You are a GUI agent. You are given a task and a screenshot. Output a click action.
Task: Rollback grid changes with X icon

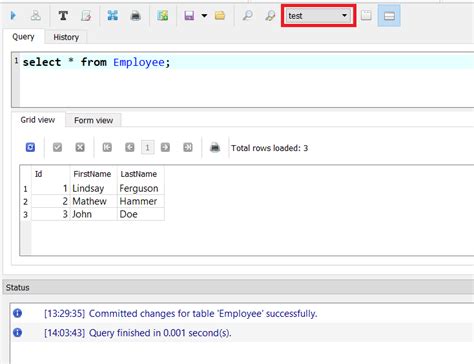tap(80, 147)
